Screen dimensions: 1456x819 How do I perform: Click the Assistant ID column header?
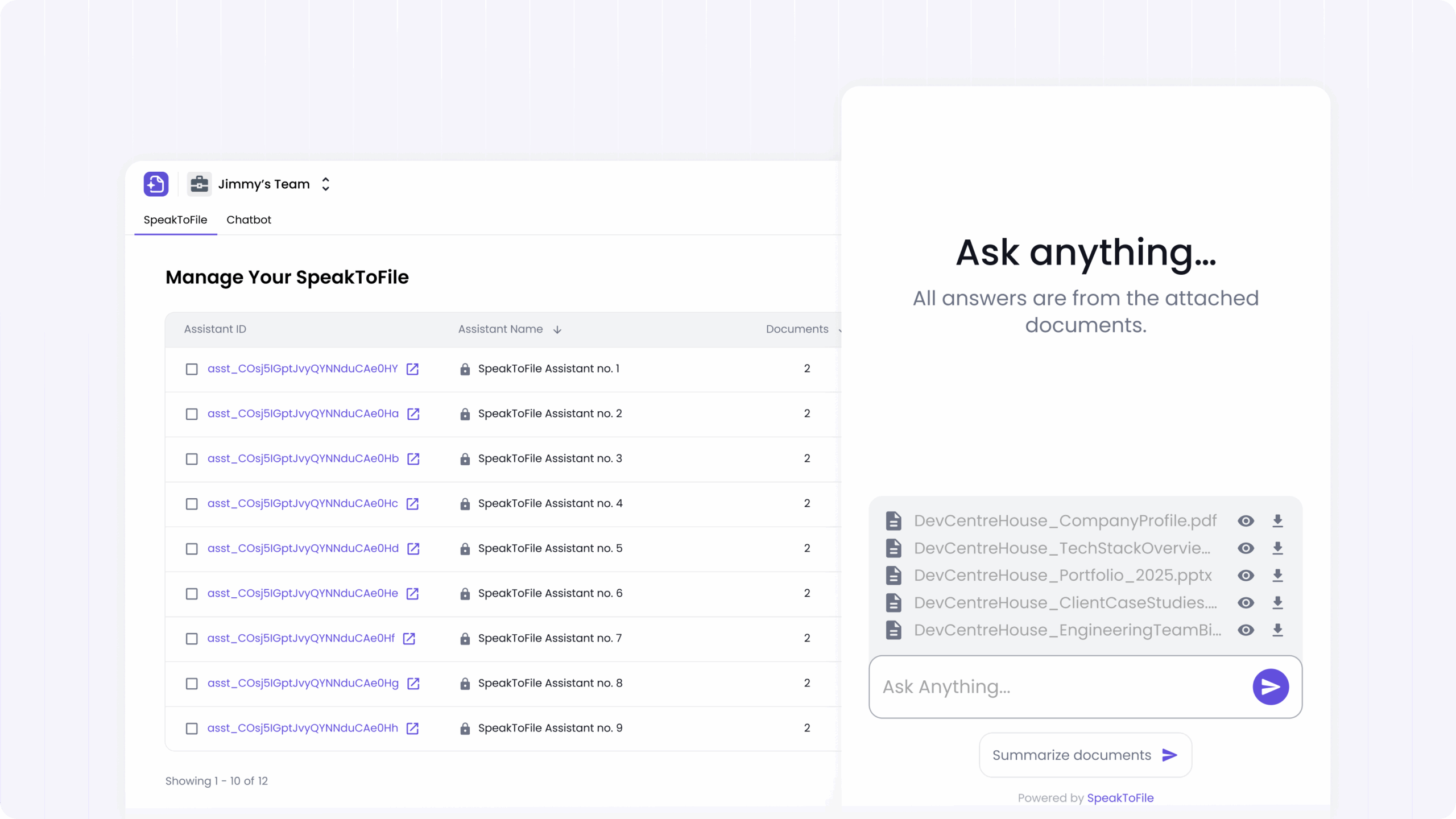pyautogui.click(x=215, y=329)
